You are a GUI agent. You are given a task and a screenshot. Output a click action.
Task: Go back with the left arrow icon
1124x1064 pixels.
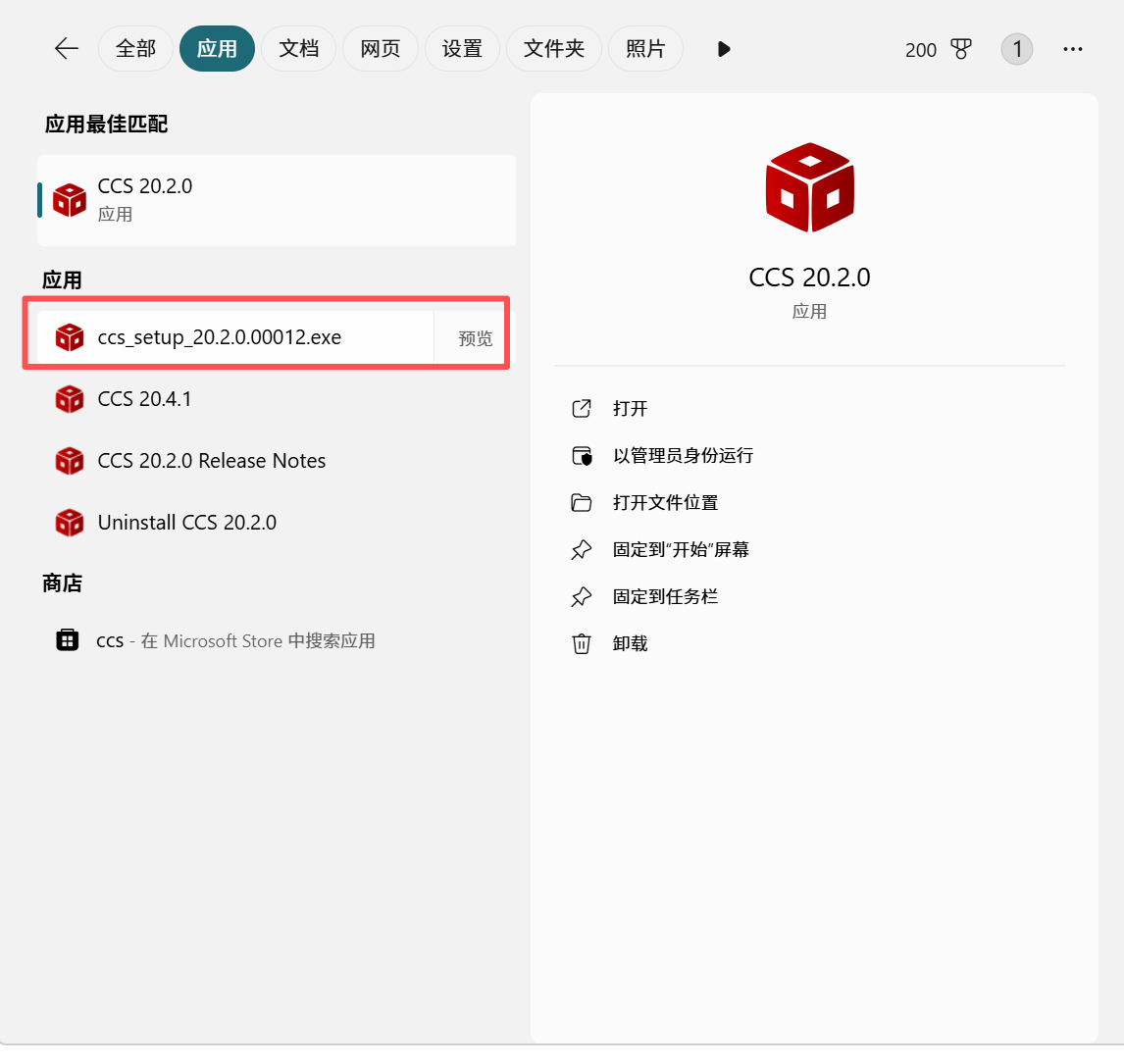click(66, 49)
